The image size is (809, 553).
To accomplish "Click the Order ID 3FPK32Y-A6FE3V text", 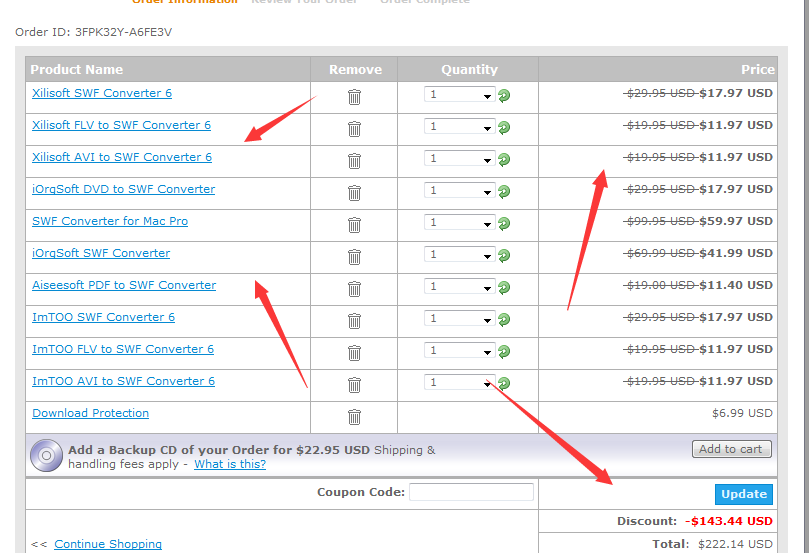I will (x=93, y=32).
